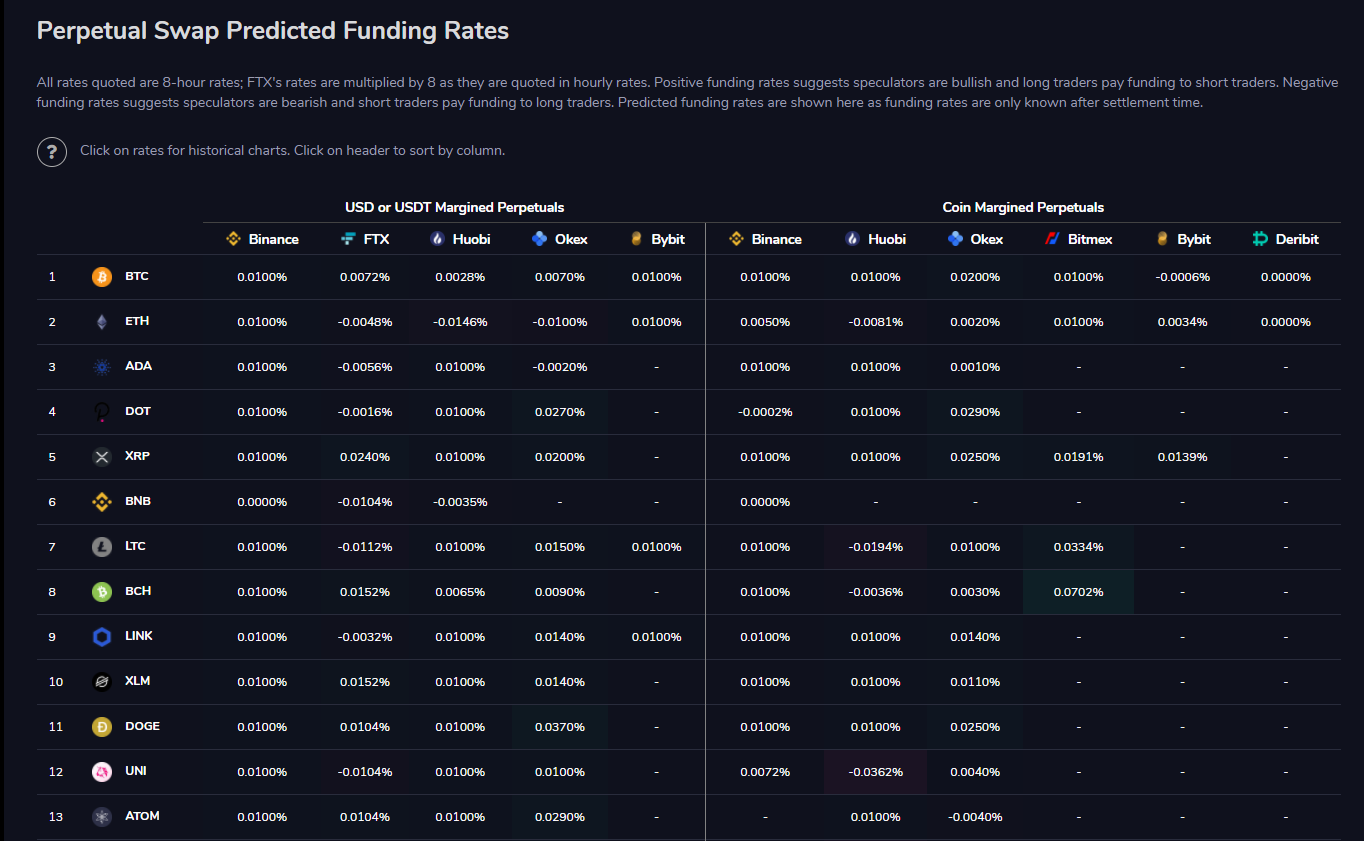Open XRP Bybit 0.0139% rate chart
The image size is (1364, 841).
[x=1182, y=457]
